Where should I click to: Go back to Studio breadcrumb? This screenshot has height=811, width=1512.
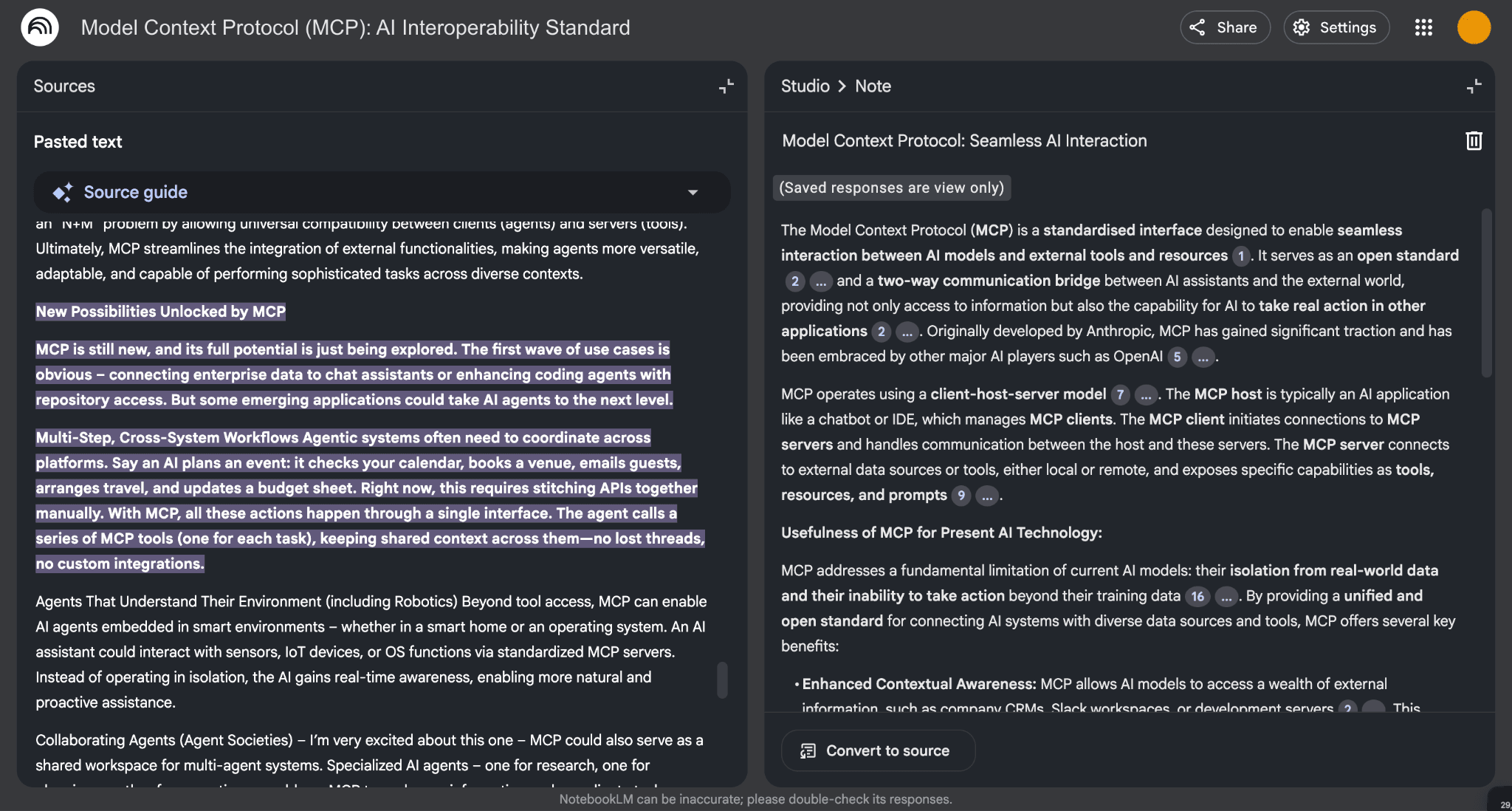click(805, 86)
